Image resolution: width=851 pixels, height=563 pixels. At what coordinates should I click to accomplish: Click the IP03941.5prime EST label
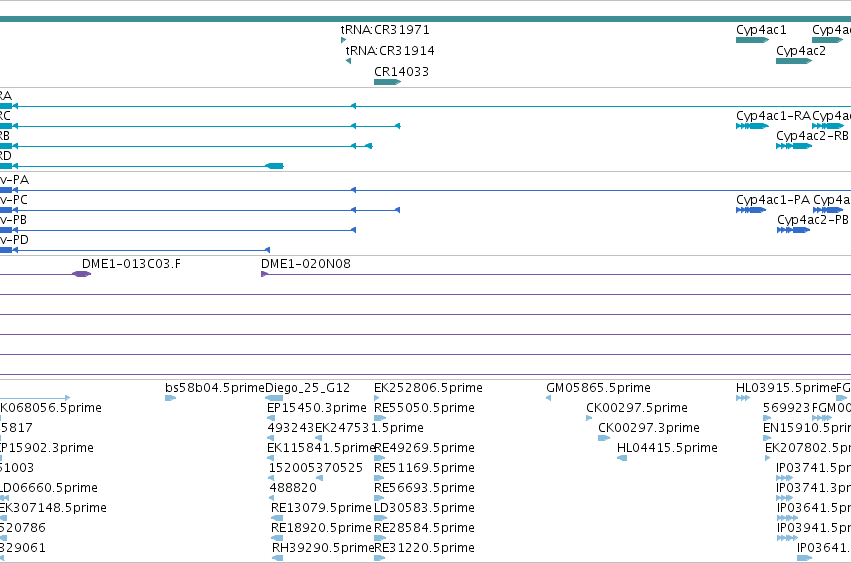(814, 528)
